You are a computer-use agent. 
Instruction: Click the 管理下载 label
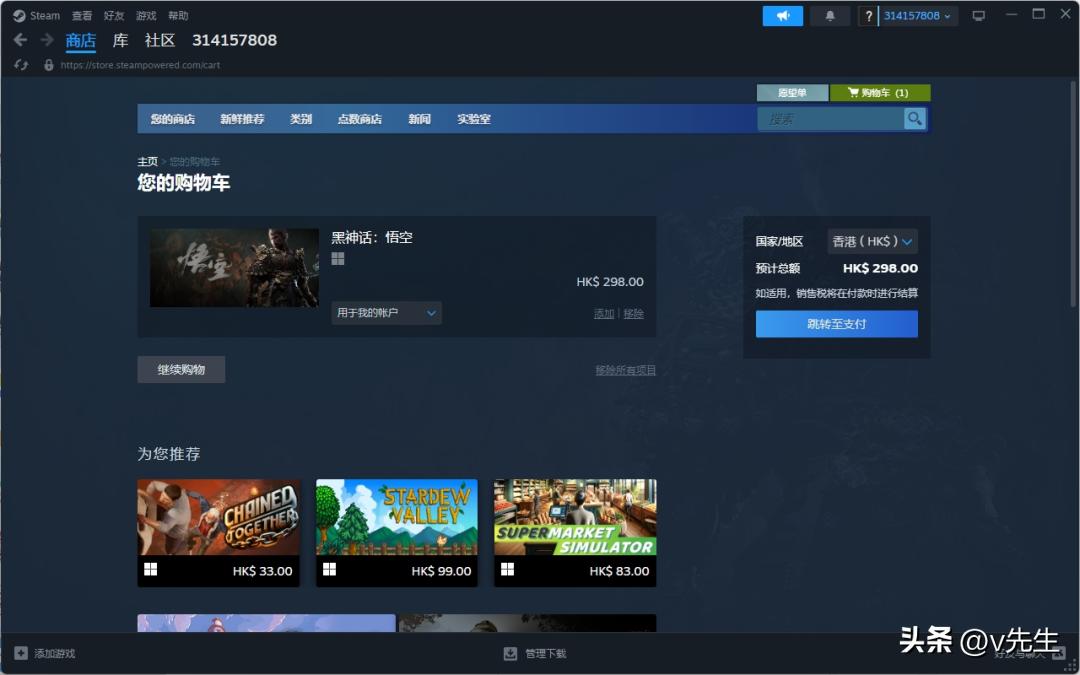[x=546, y=653]
